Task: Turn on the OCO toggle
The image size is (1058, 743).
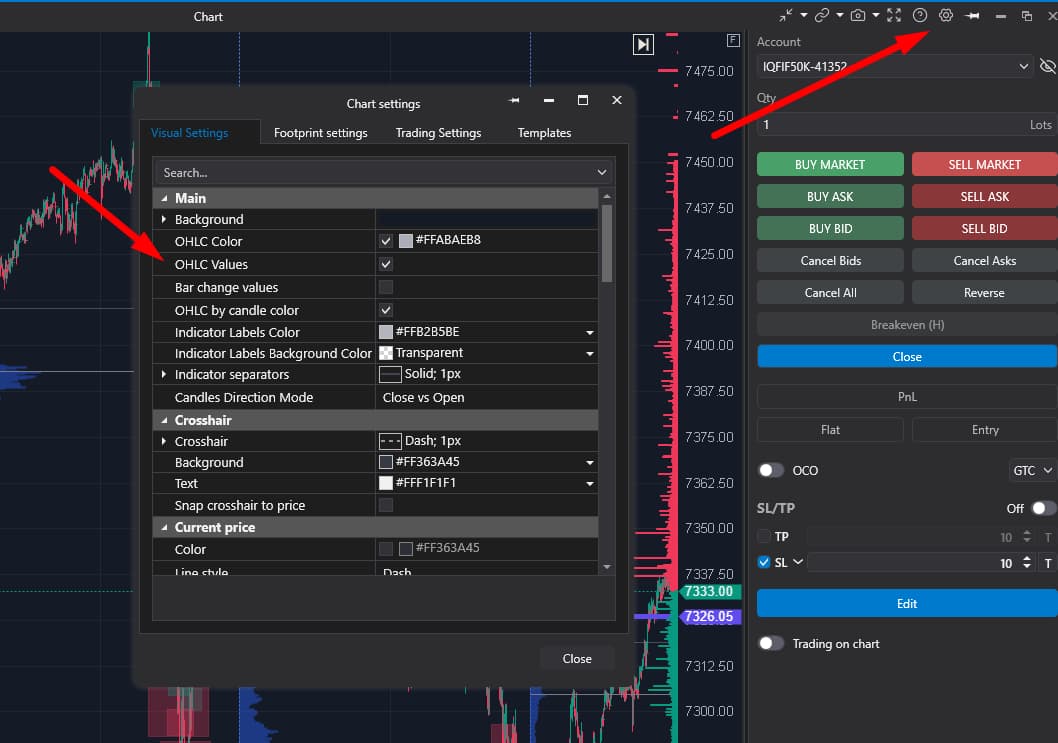Action: coord(771,470)
